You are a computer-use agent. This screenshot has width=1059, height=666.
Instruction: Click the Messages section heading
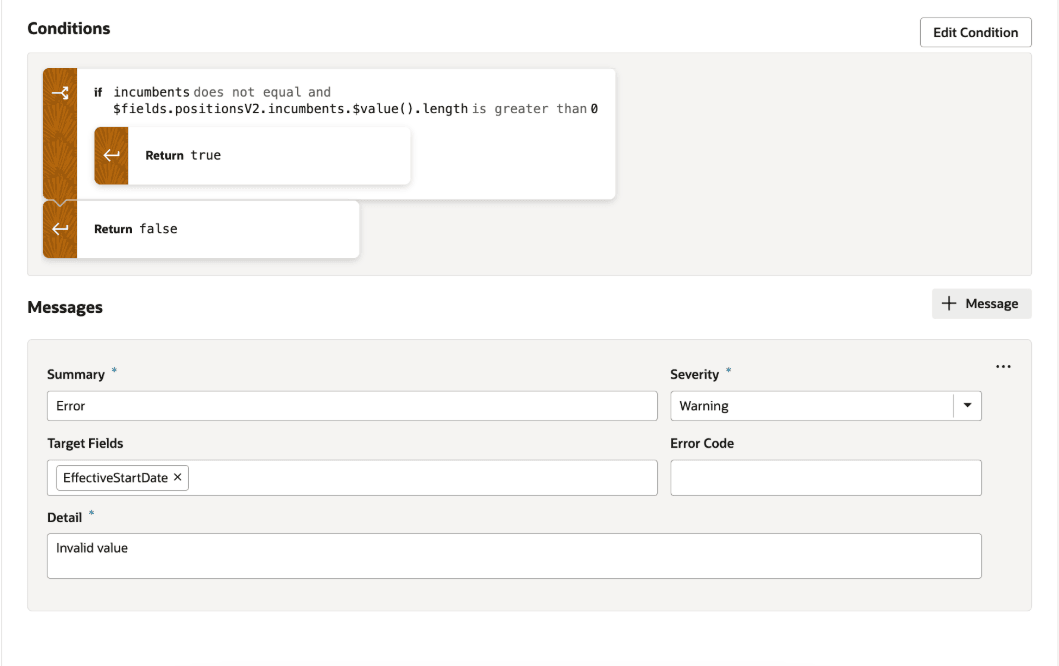[65, 308]
